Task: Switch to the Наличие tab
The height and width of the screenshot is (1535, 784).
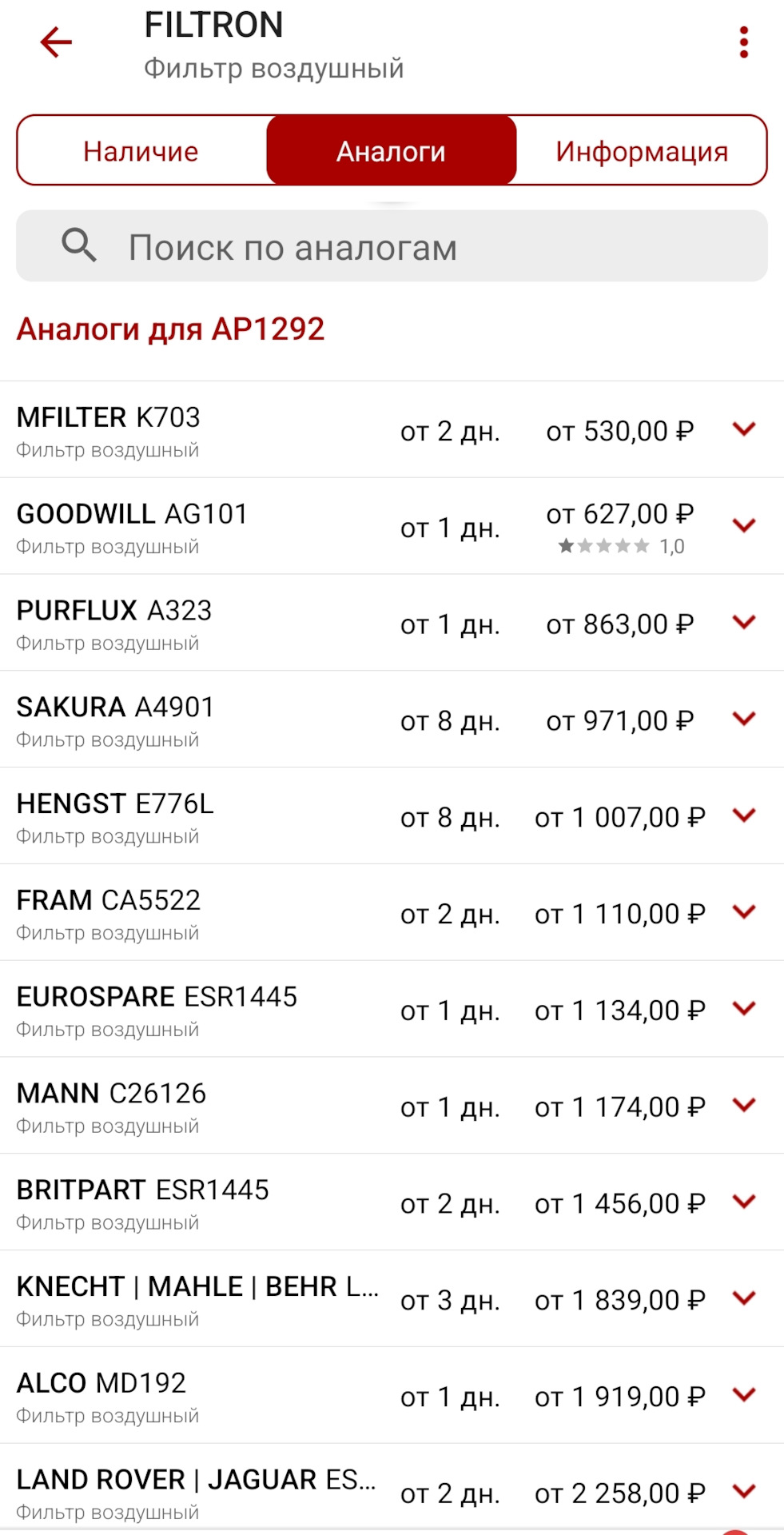Action: [x=141, y=151]
